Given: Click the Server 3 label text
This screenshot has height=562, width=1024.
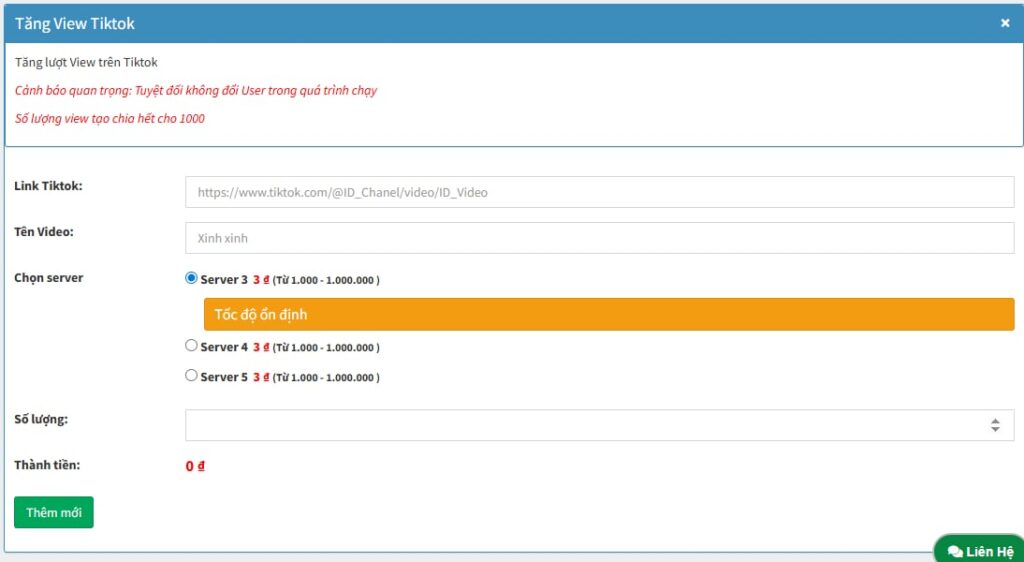Looking at the screenshot, I should tap(224, 279).
